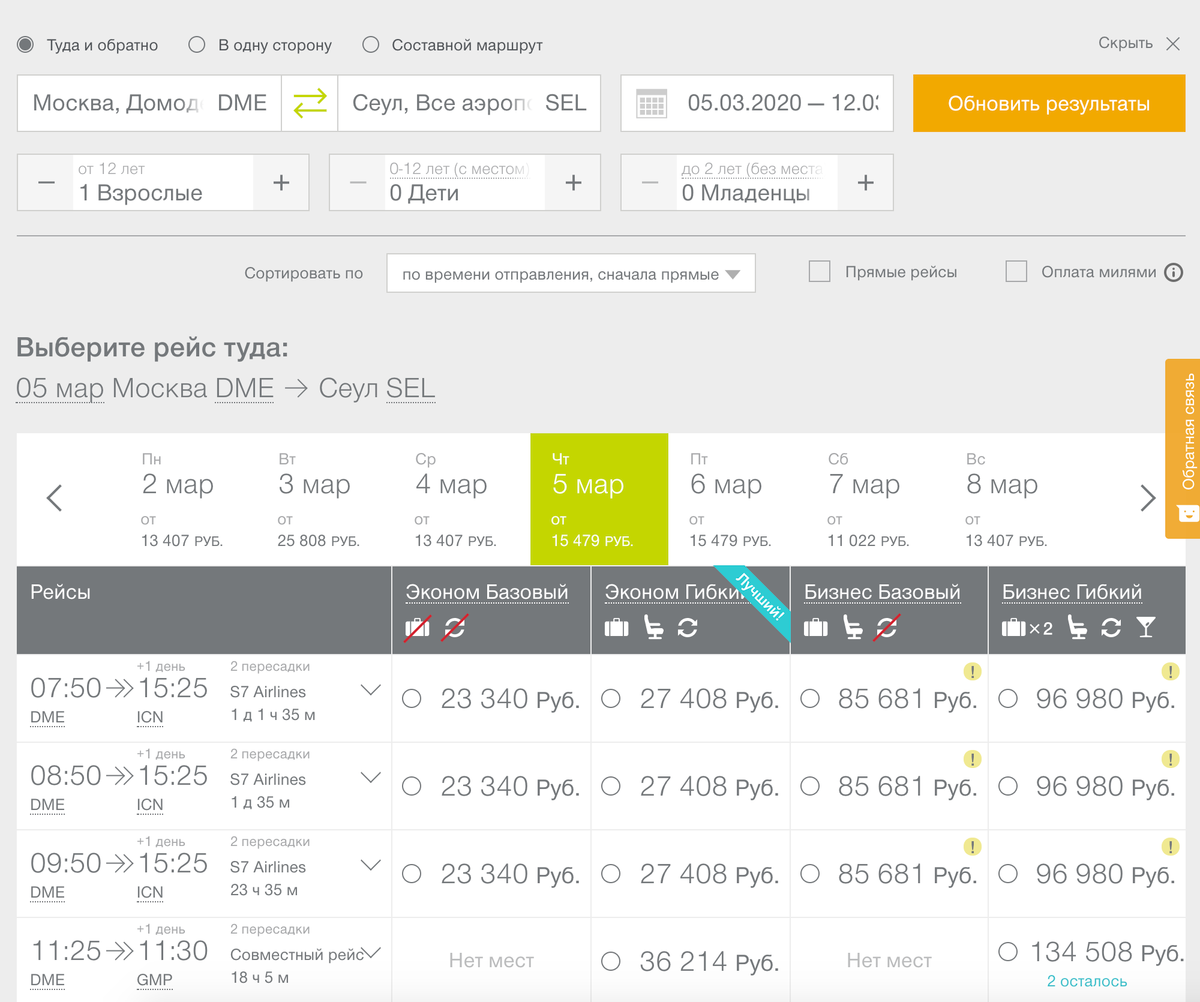
Task: Increase adults count with plus
Action: (x=281, y=182)
